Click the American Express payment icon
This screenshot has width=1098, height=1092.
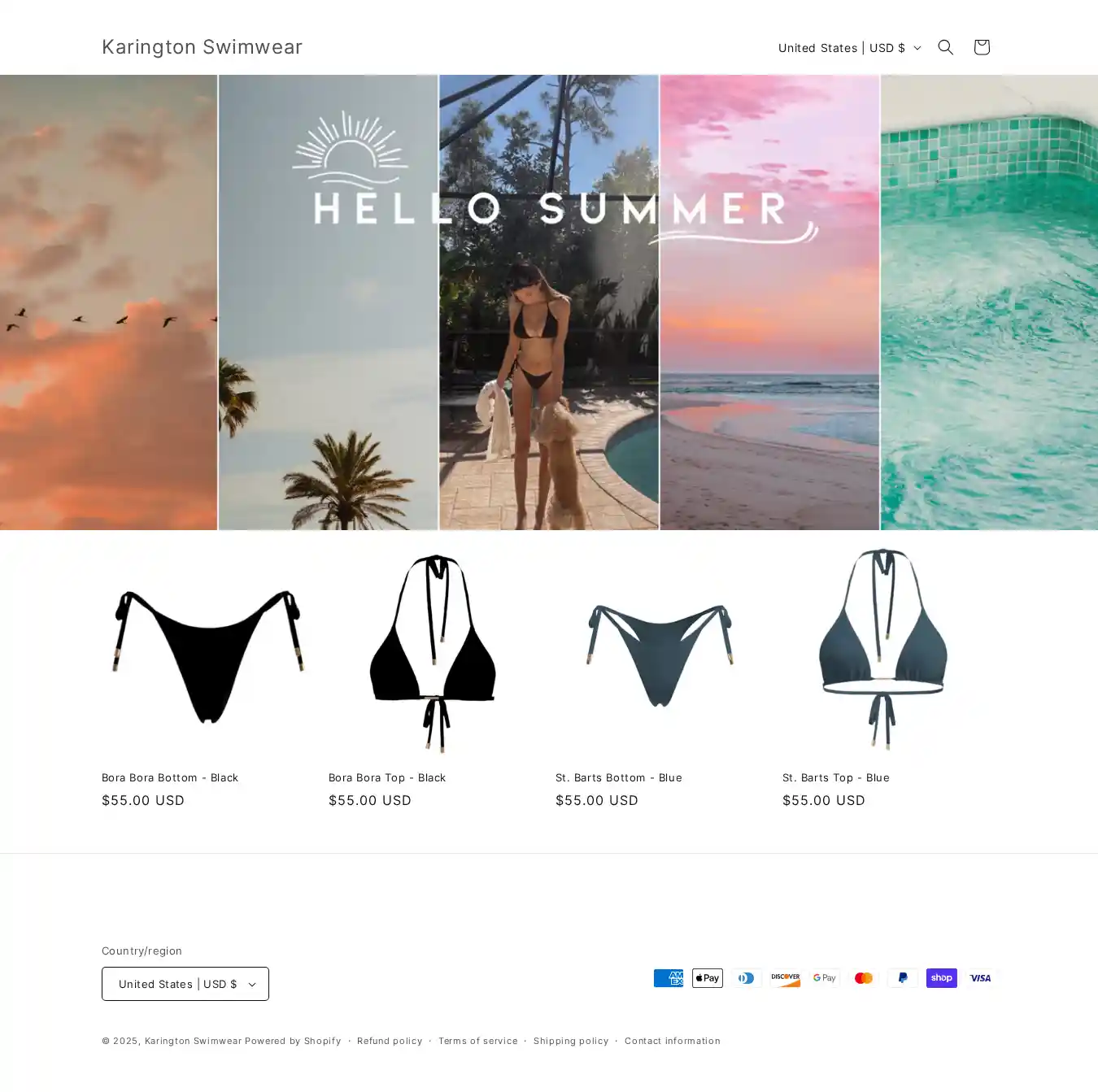click(x=669, y=978)
